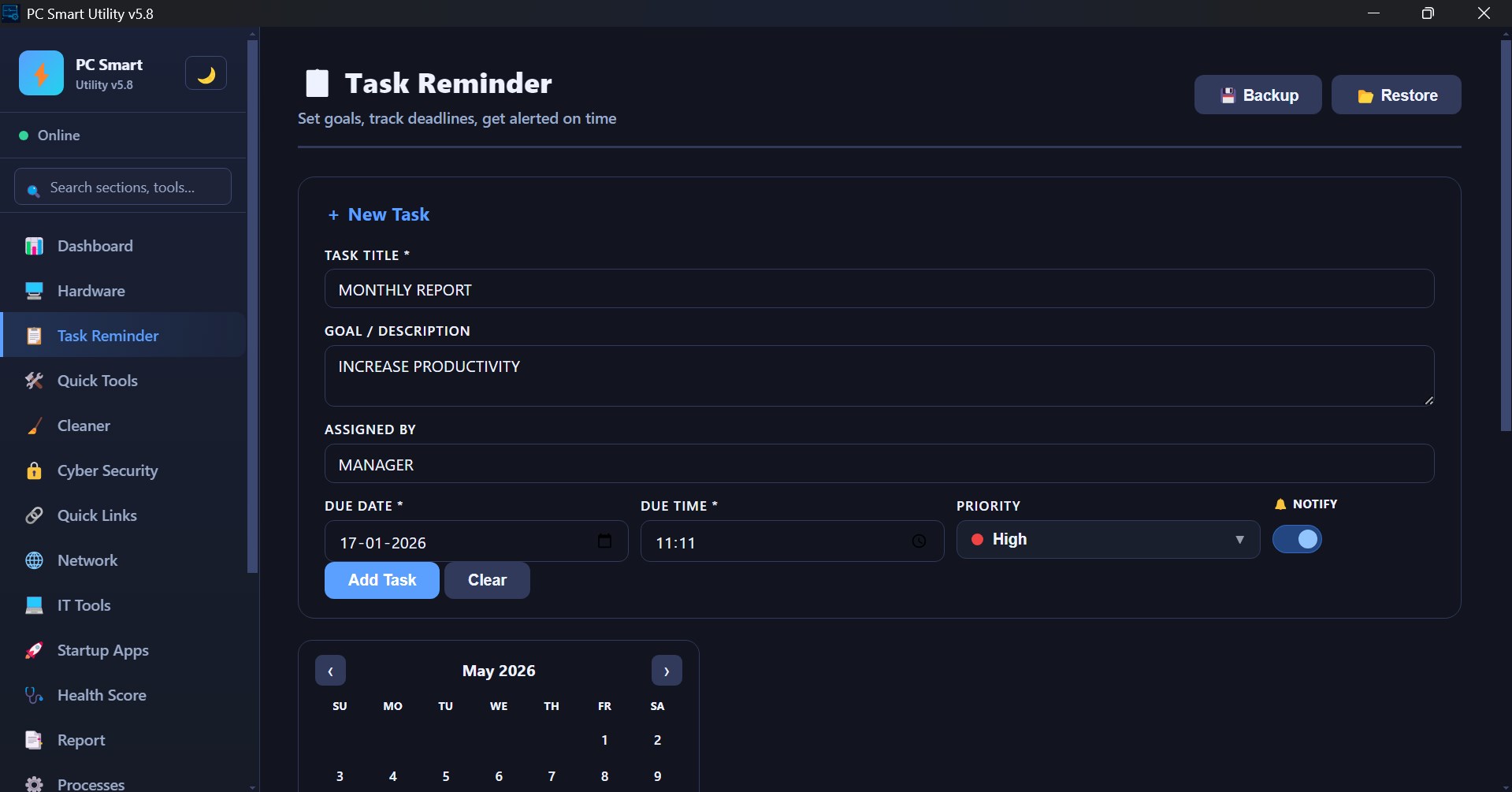Screen dimensions: 1512x792
Task: Toggle dark mode moon icon
Action: pos(206,74)
